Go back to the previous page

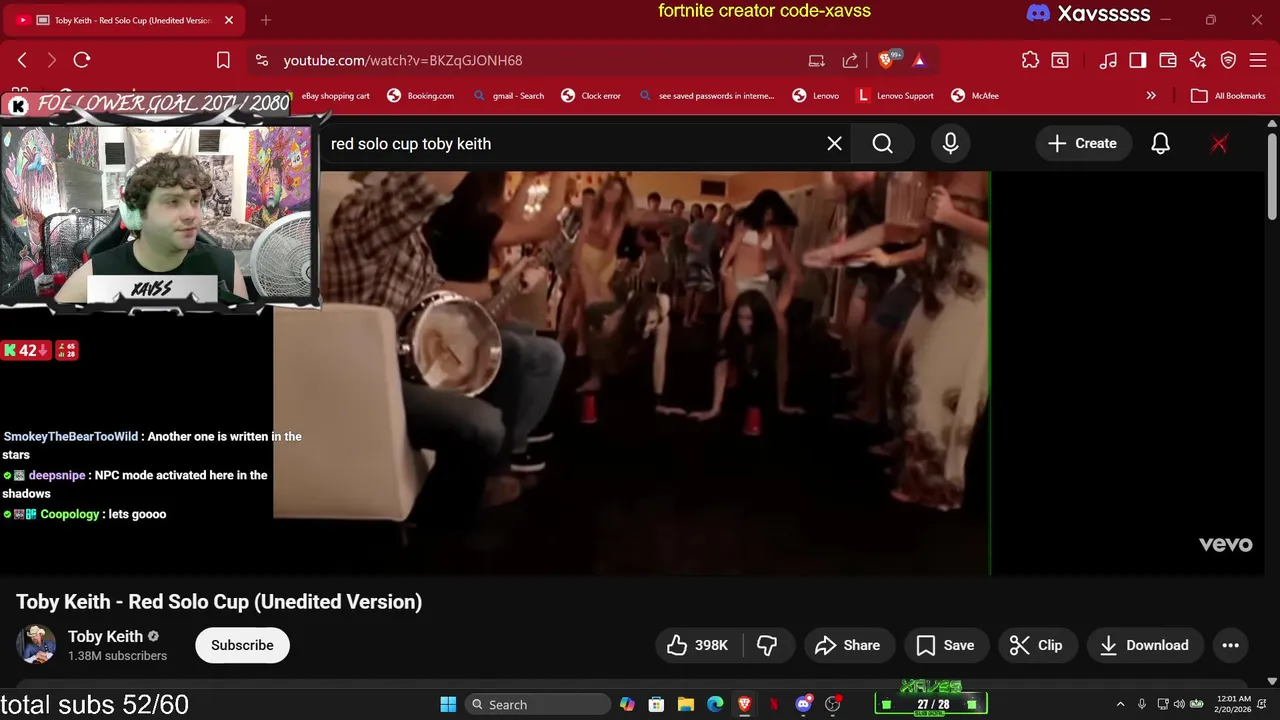point(22,60)
